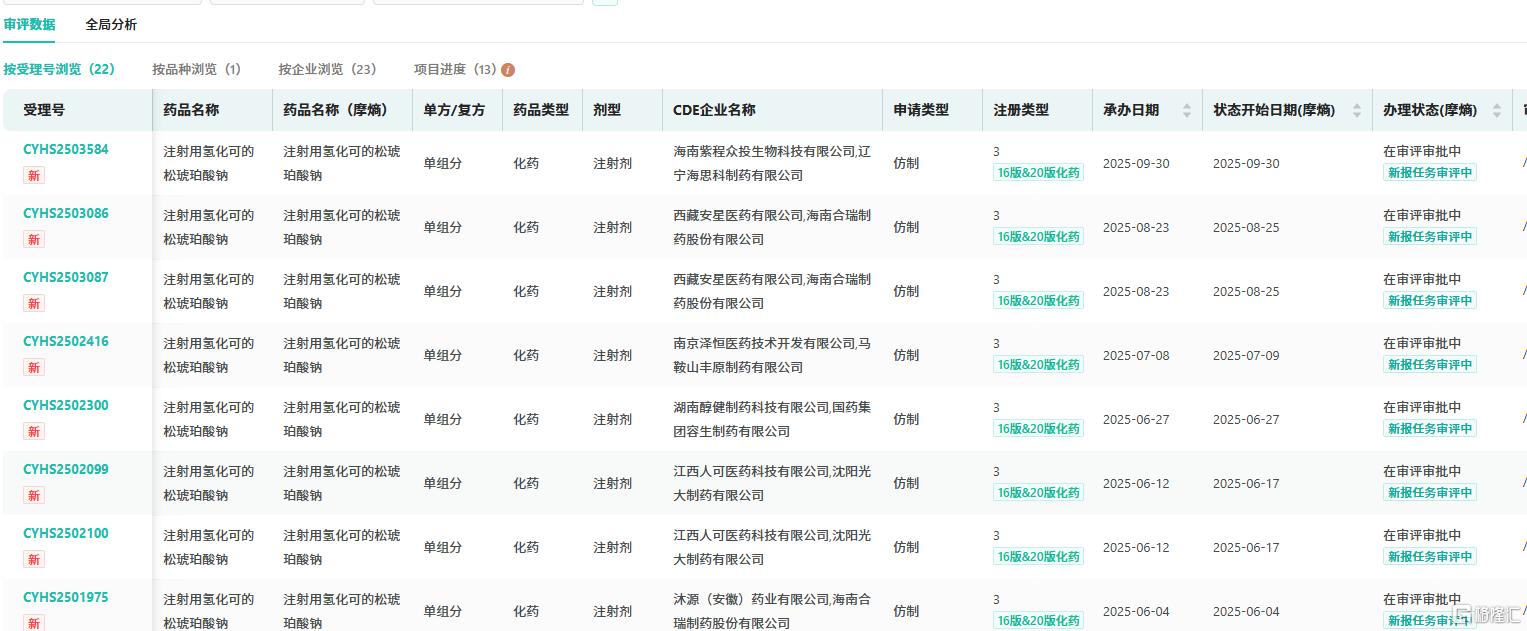Image resolution: width=1527 pixels, height=631 pixels.
Task: Show the 项目进度 (13) view
Action: coord(455,70)
